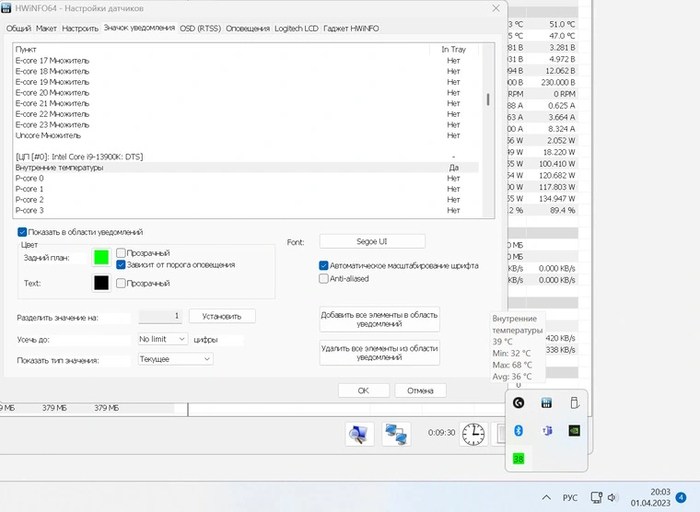Open the Logitech LCD tab
This screenshot has width=700, height=512.
pos(296,29)
